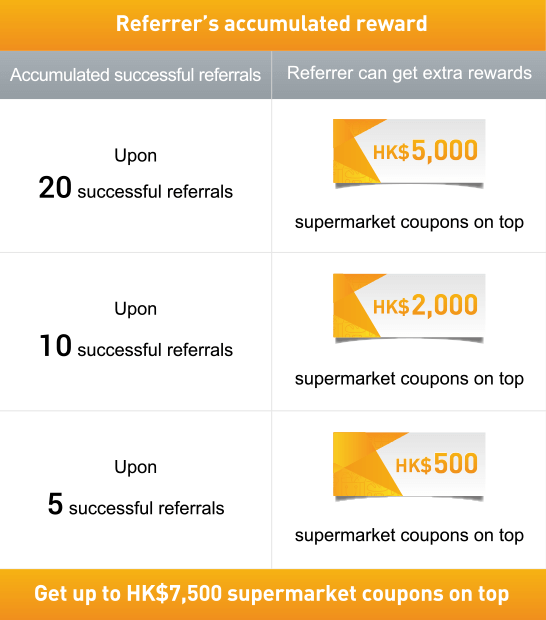Click the HK$500 coupon image
This screenshot has height=620, width=546.
pyautogui.click(x=409, y=465)
